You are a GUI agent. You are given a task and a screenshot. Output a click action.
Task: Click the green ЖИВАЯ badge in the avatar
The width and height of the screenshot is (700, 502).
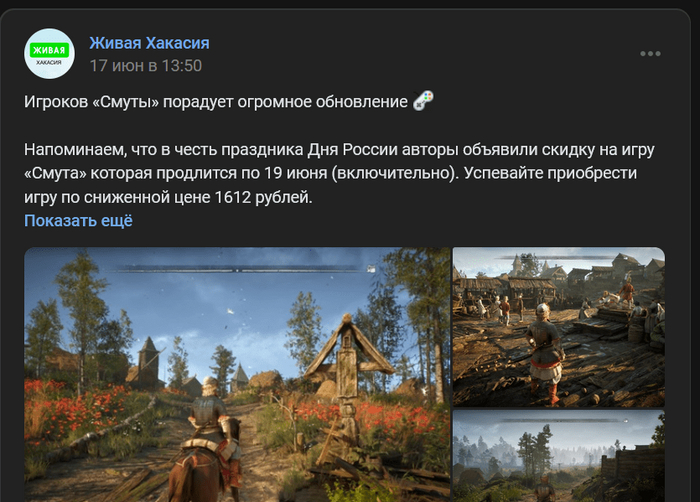pos(49,50)
